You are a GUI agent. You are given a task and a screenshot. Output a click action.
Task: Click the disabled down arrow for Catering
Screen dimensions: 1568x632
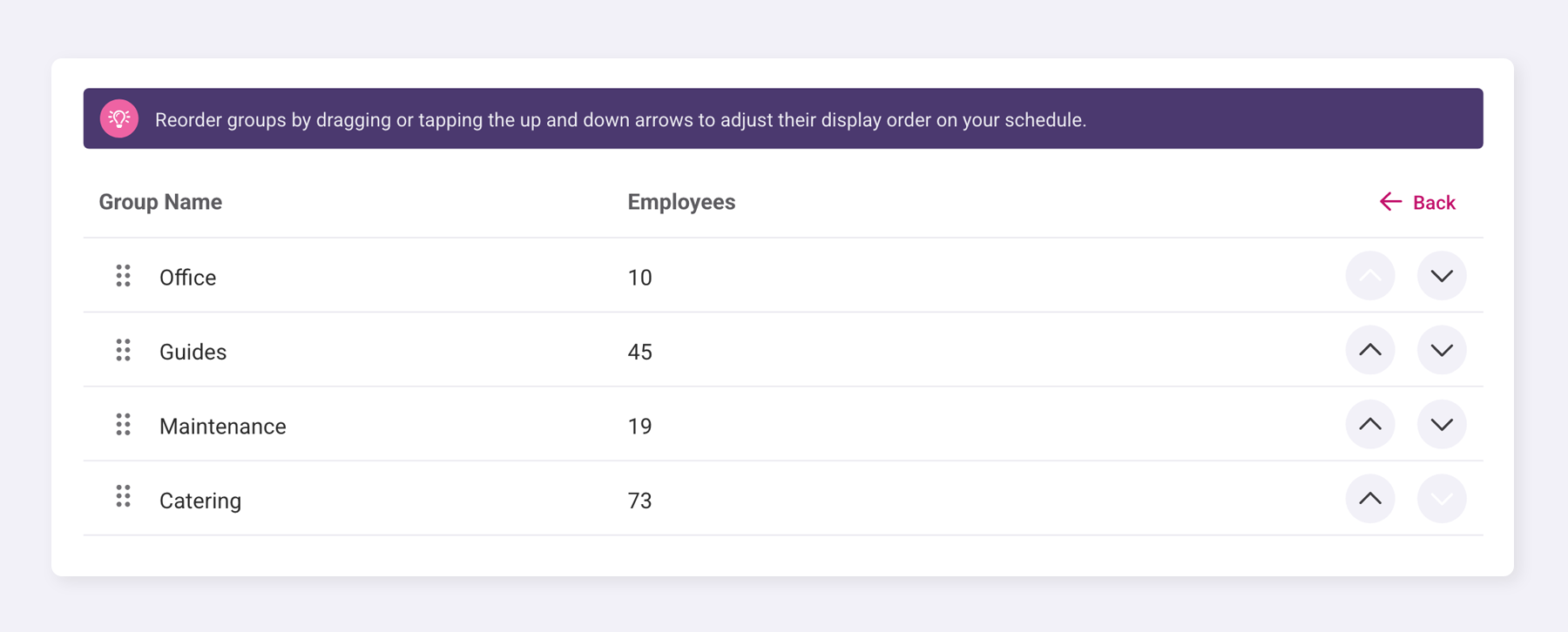coord(1442,499)
